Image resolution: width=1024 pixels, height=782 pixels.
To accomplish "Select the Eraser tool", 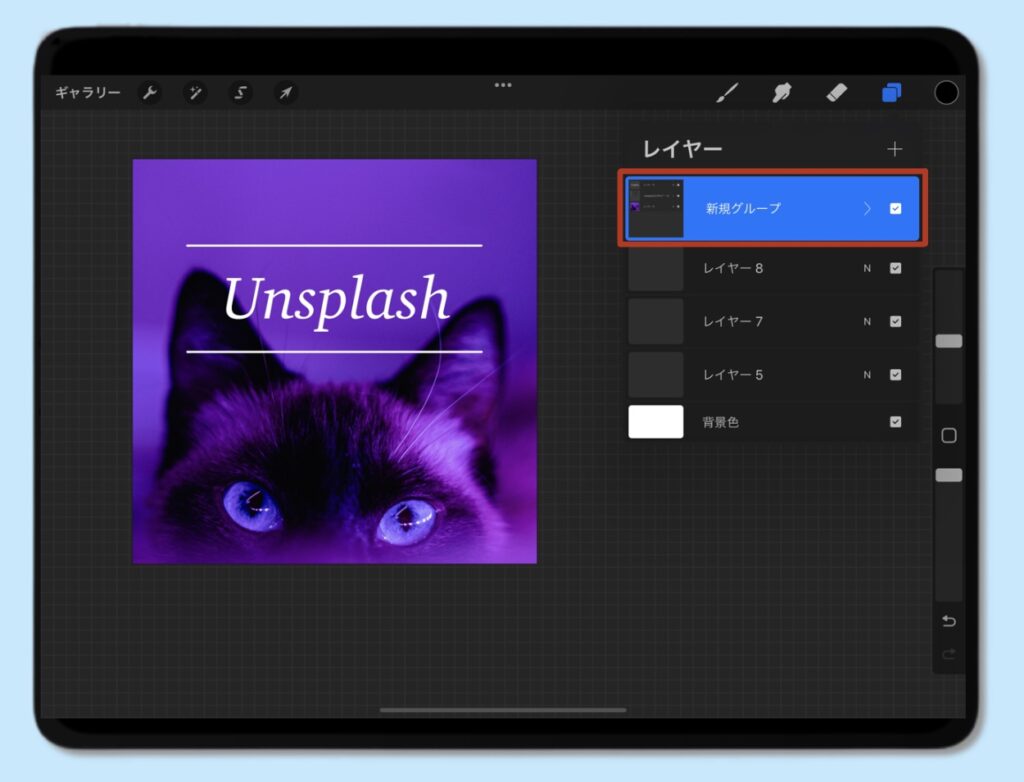I will point(837,93).
